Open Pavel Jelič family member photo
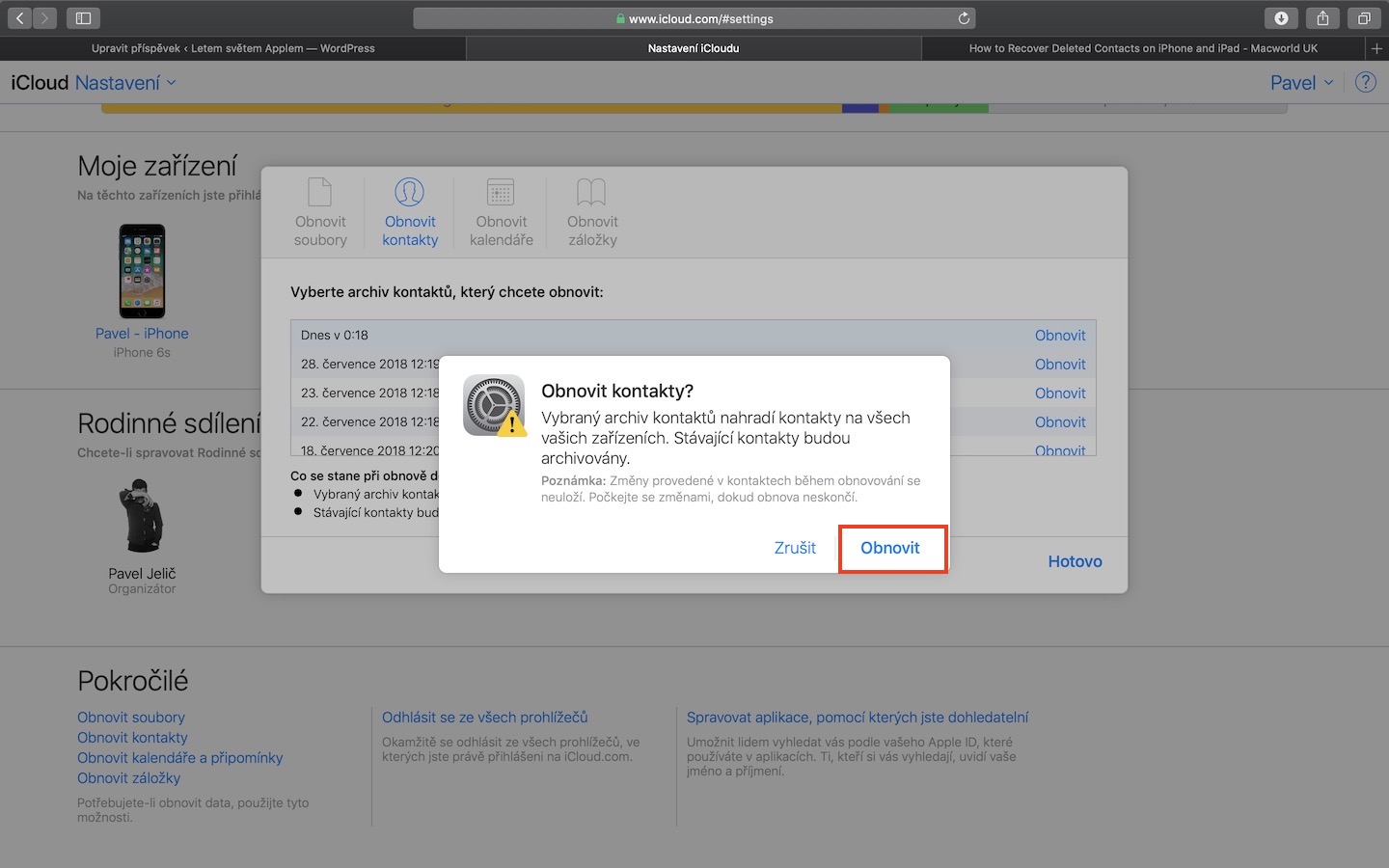1389x868 pixels. [142, 515]
